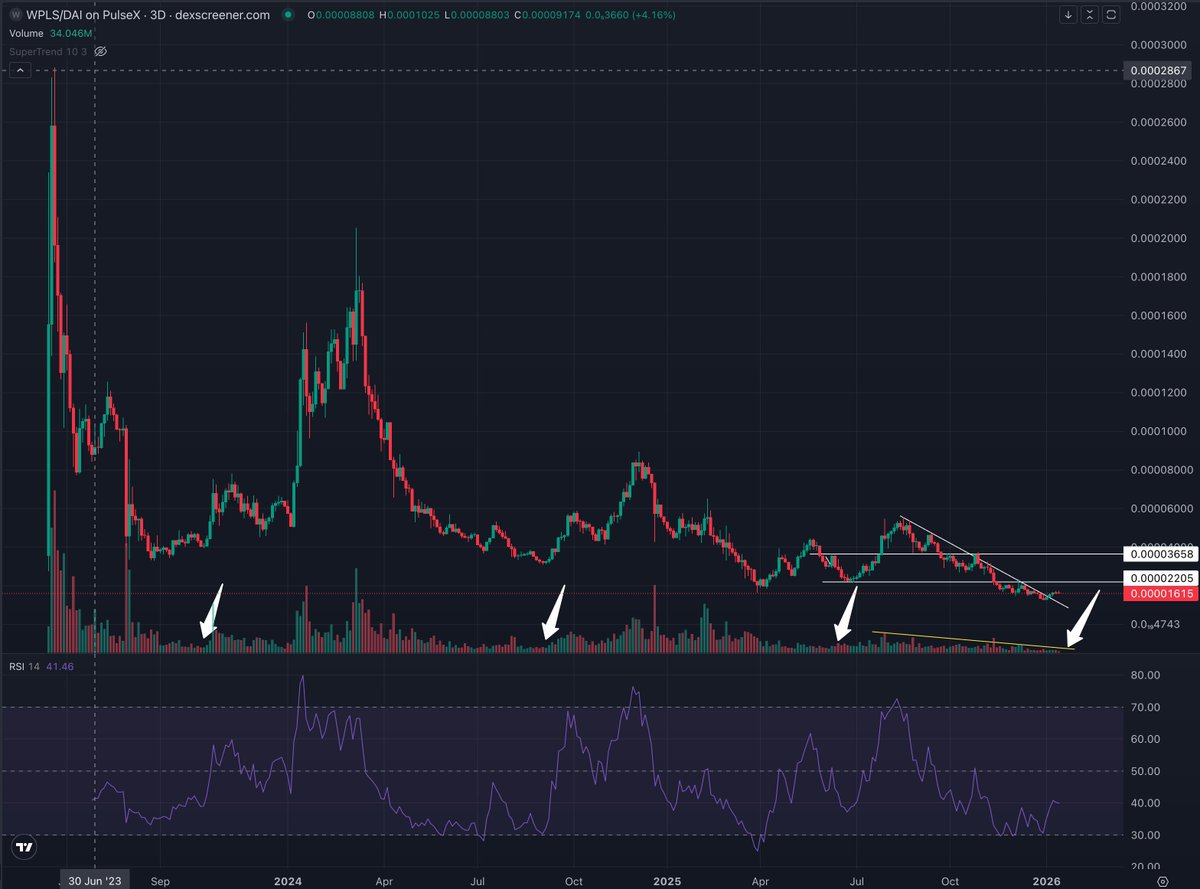Click the 0.0003200 price scale label
Screen dimensions: 1200x889
pos(1159,6)
